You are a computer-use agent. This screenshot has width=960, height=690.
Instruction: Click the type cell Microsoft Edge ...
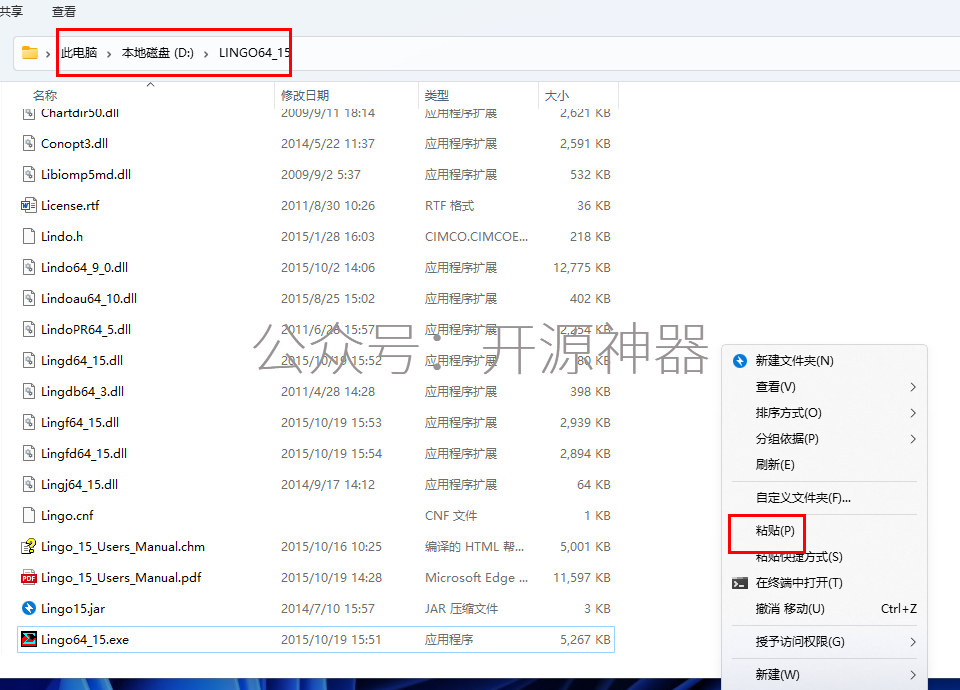point(476,577)
